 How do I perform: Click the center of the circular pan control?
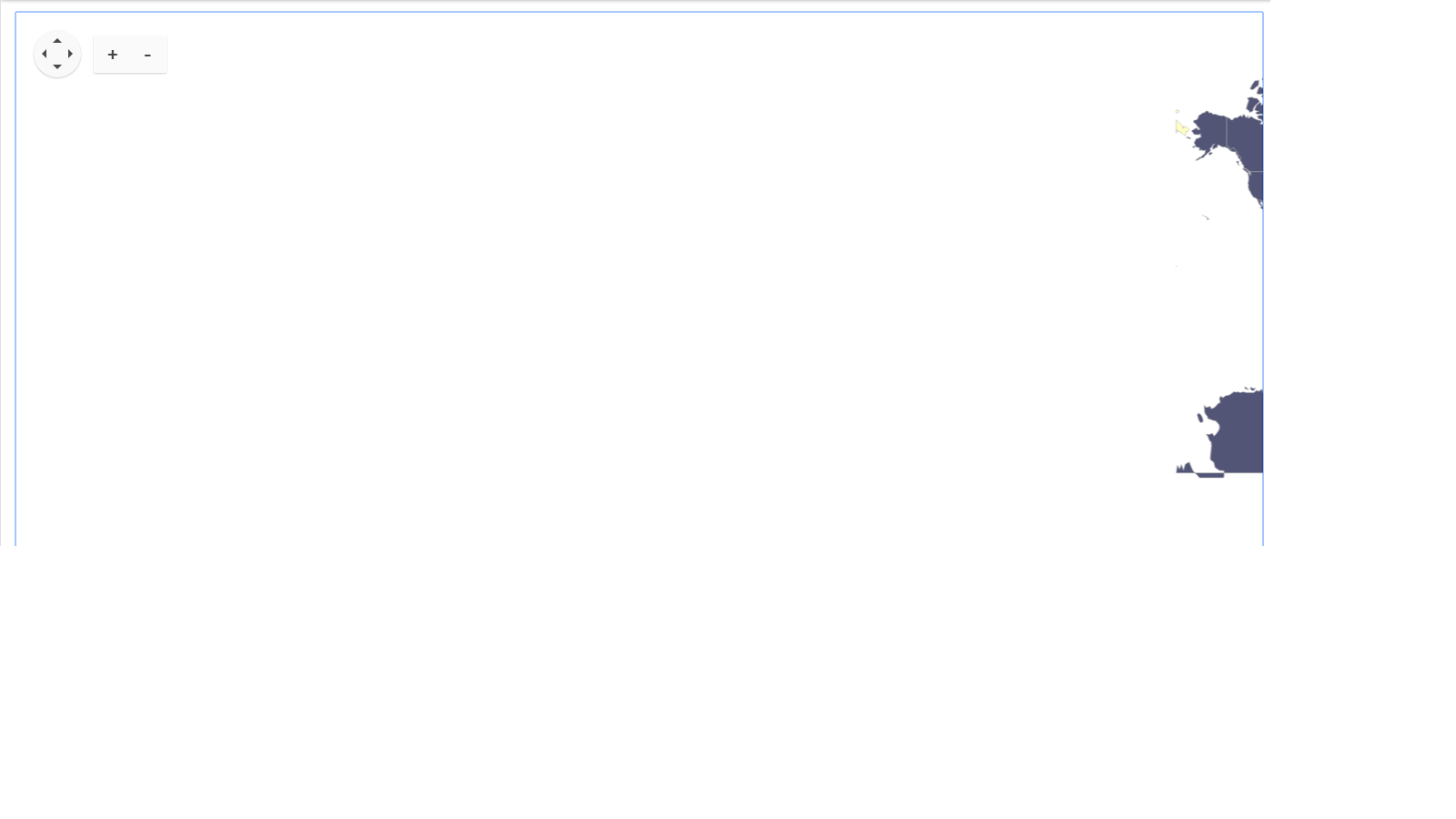(x=57, y=54)
